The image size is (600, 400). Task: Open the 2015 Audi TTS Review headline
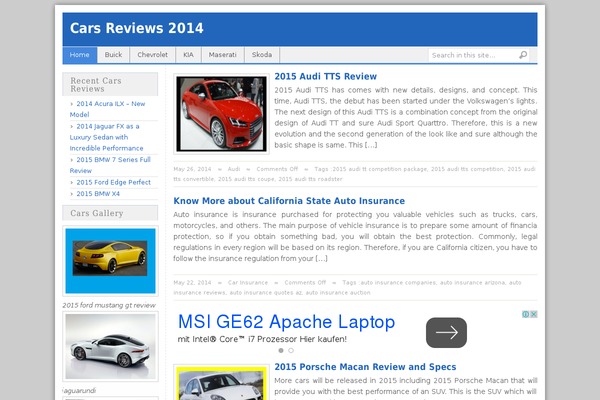click(326, 77)
